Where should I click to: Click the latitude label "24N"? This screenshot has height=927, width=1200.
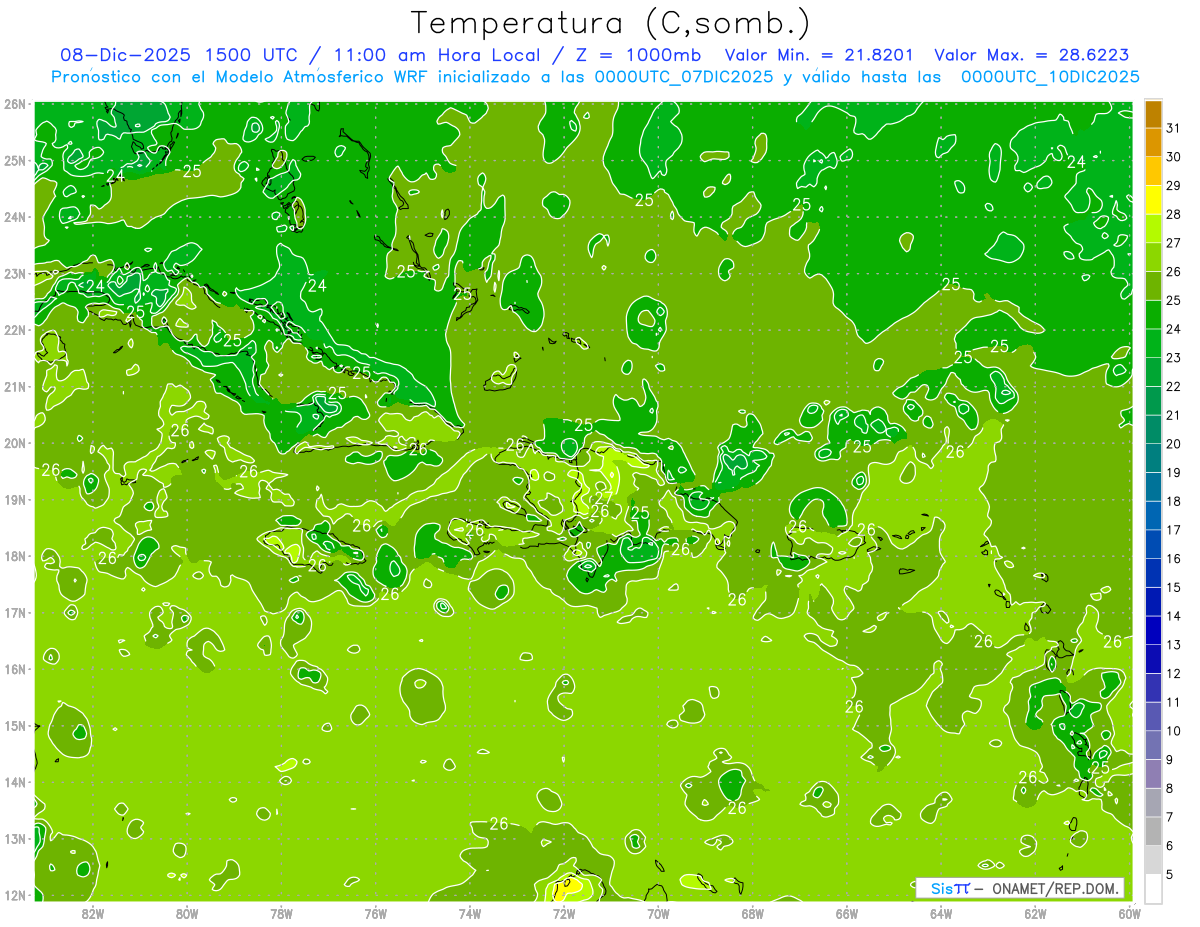[x=14, y=217]
